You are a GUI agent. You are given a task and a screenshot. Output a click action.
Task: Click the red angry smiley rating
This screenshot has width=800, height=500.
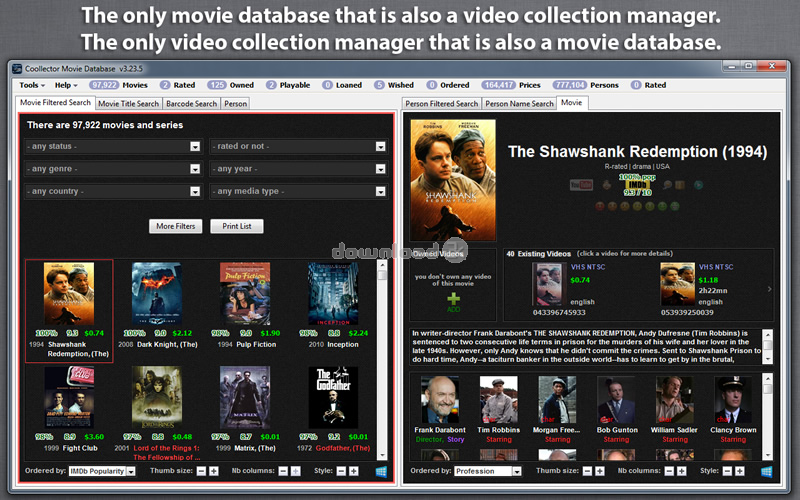tap(599, 206)
